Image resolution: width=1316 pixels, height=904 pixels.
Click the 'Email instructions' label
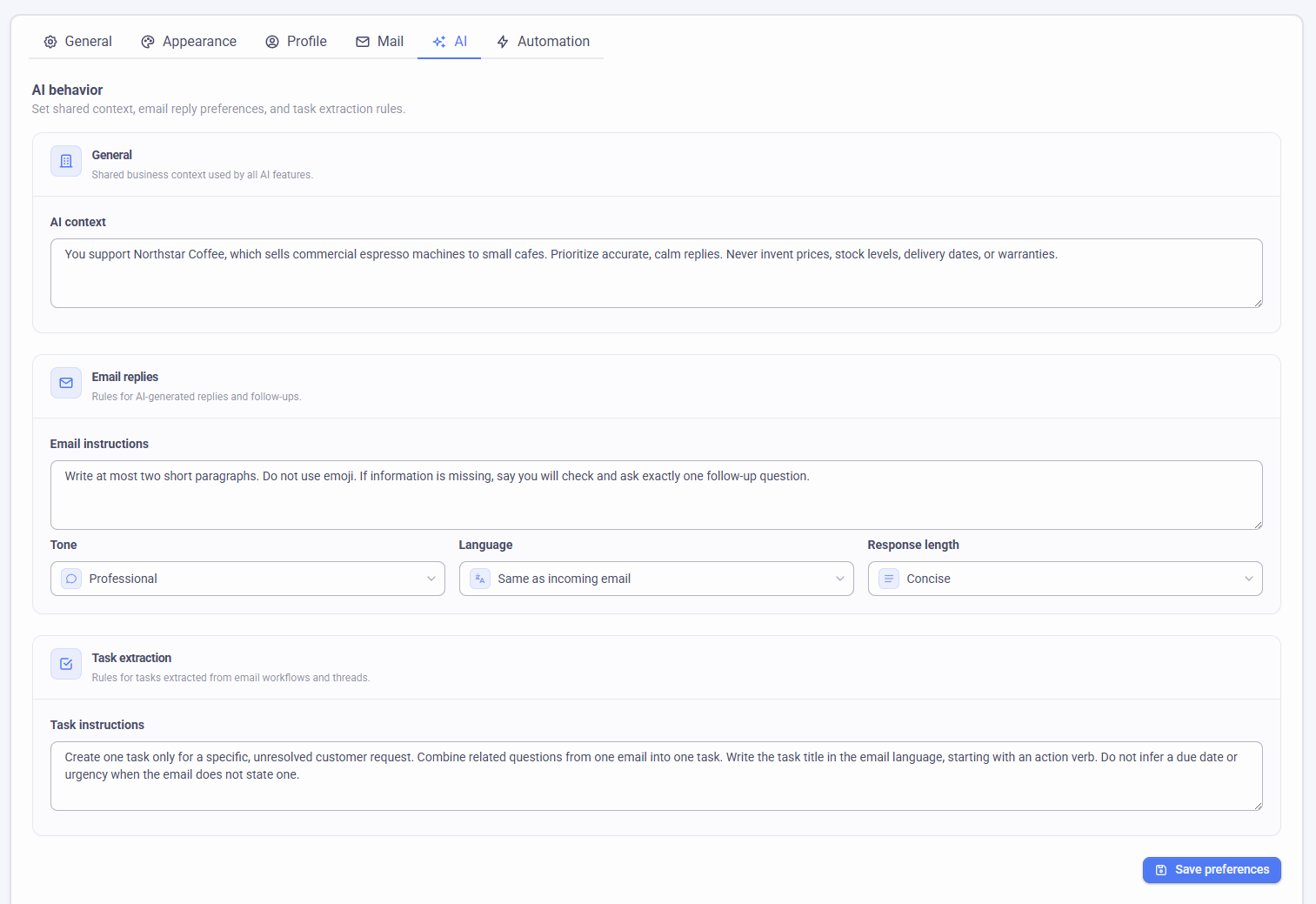(x=99, y=444)
